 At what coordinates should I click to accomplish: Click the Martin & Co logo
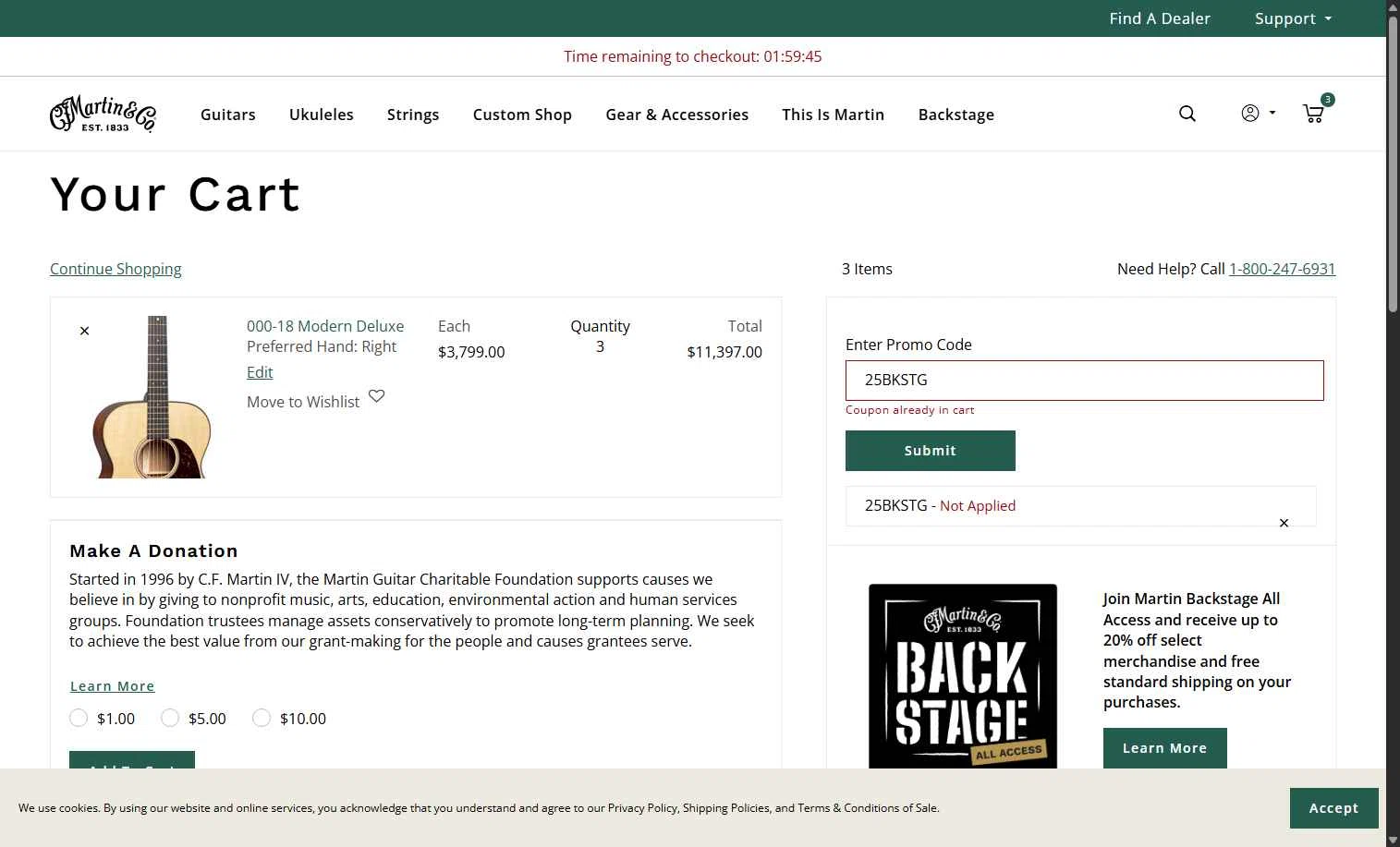pos(103,114)
